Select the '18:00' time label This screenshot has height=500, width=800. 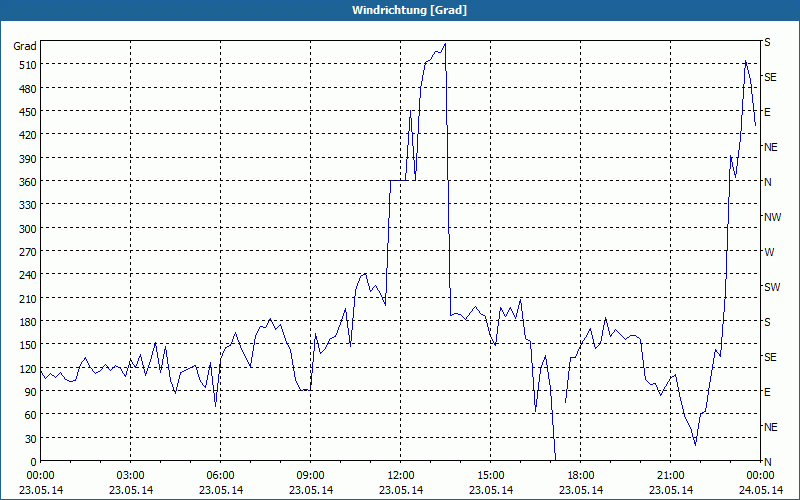coord(581,476)
